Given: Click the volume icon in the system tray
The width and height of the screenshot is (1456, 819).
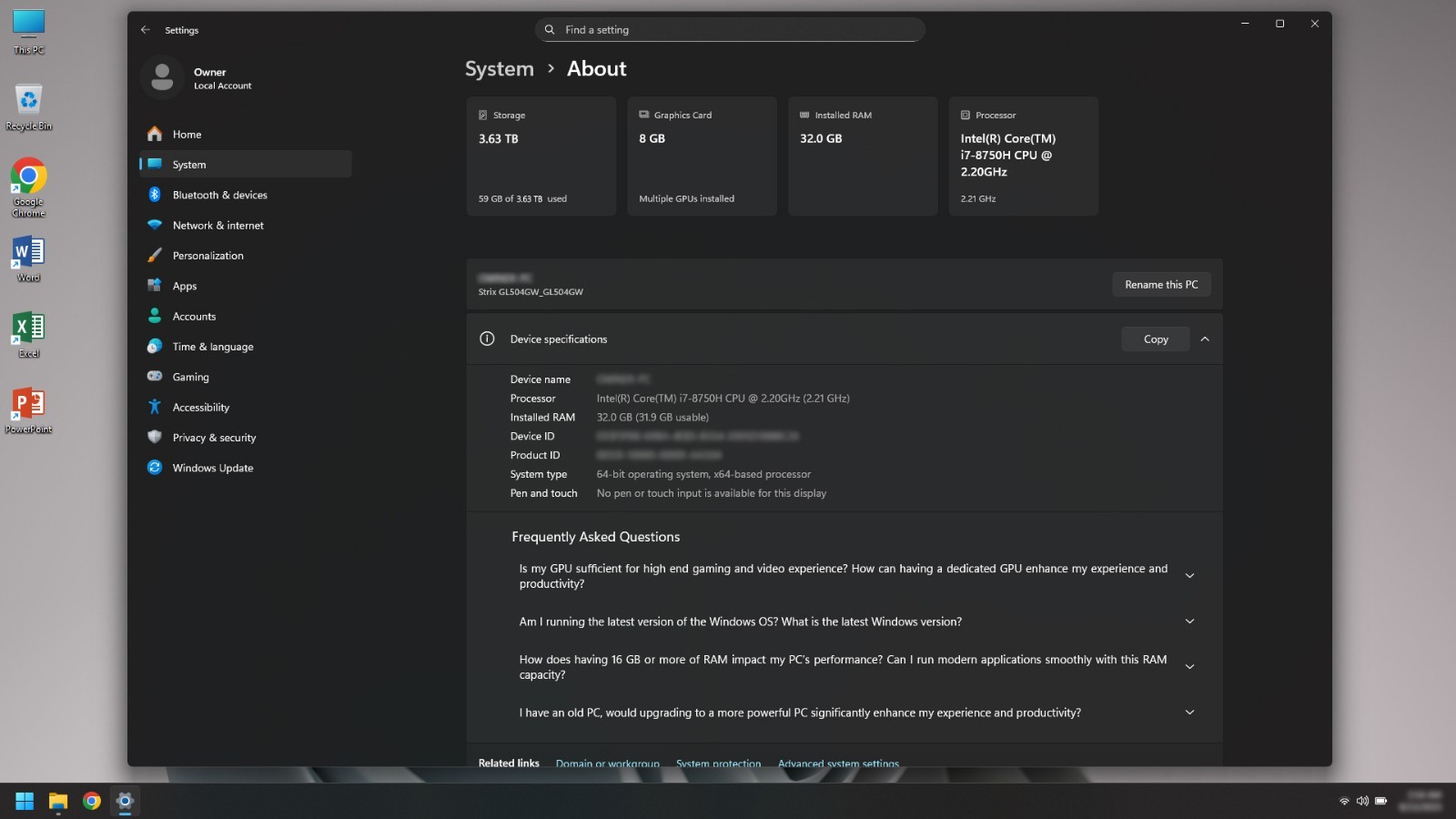Looking at the screenshot, I should [1362, 801].
